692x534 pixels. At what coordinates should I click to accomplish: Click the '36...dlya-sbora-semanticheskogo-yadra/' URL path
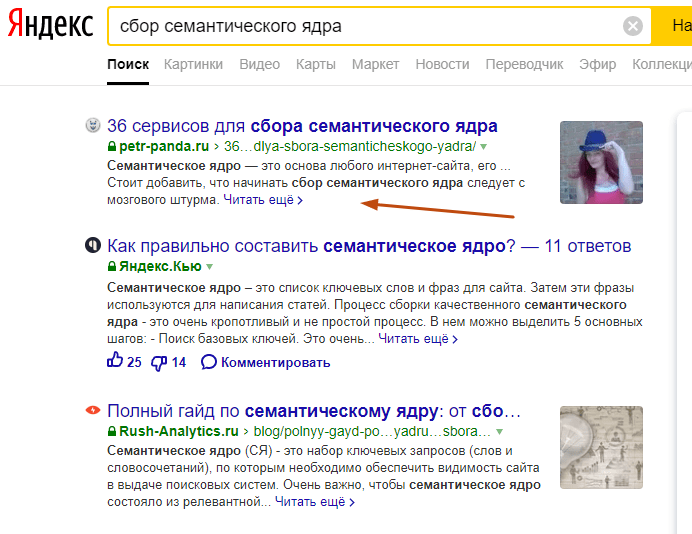350,147
